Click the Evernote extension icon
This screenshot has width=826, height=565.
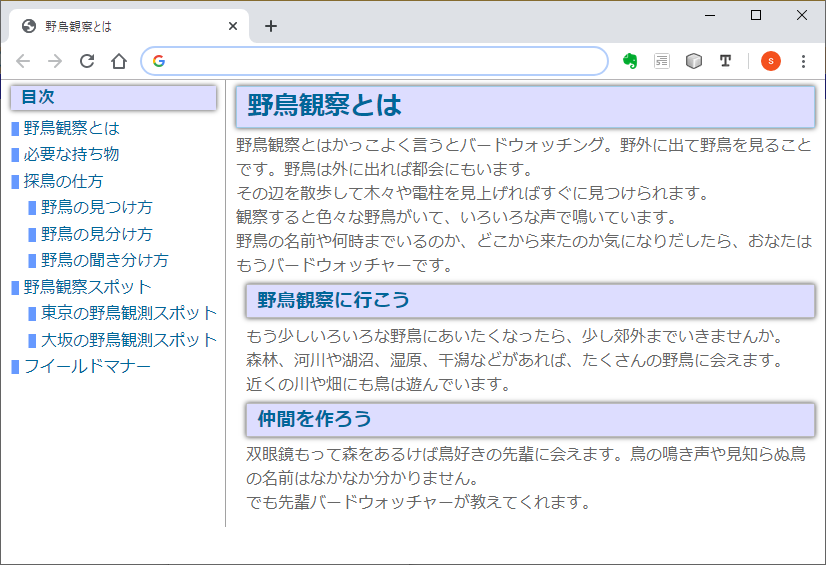630,61
